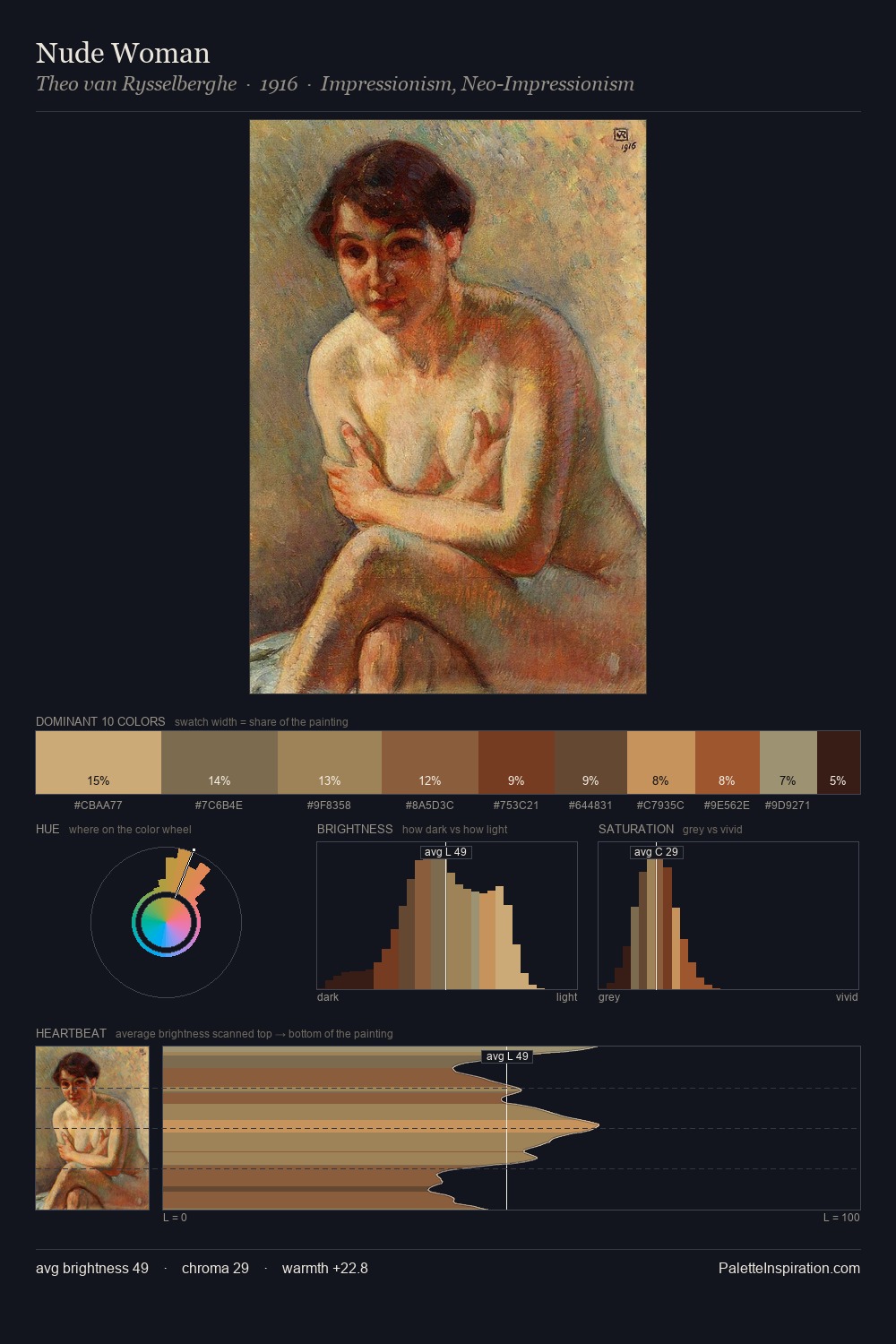896x1344 pixels.
Task: Click 'avg brightness 49' in footer
Action: coord(92,1268)
